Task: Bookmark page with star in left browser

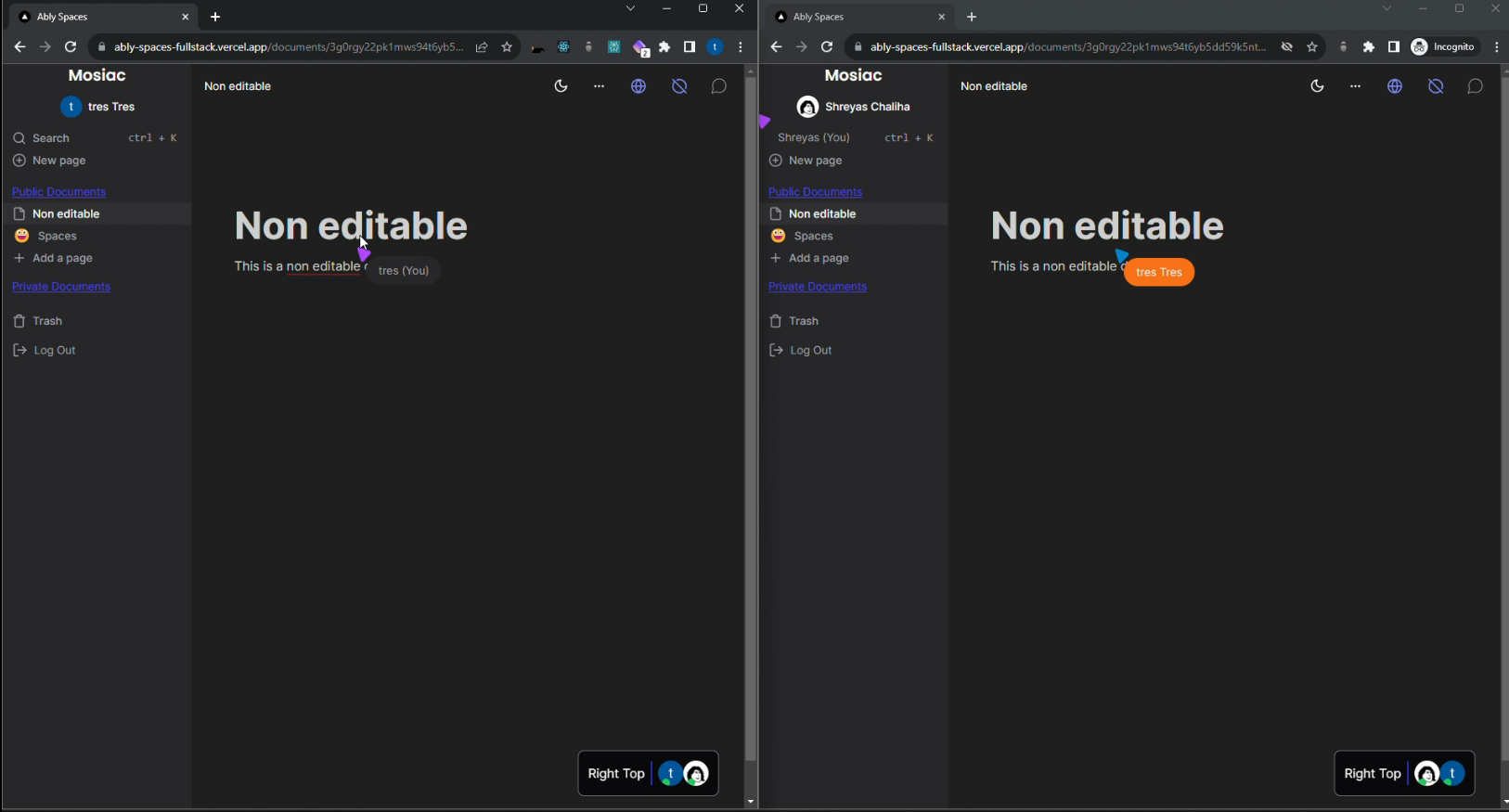Action: pyautogui.click(x=507, y=47)
